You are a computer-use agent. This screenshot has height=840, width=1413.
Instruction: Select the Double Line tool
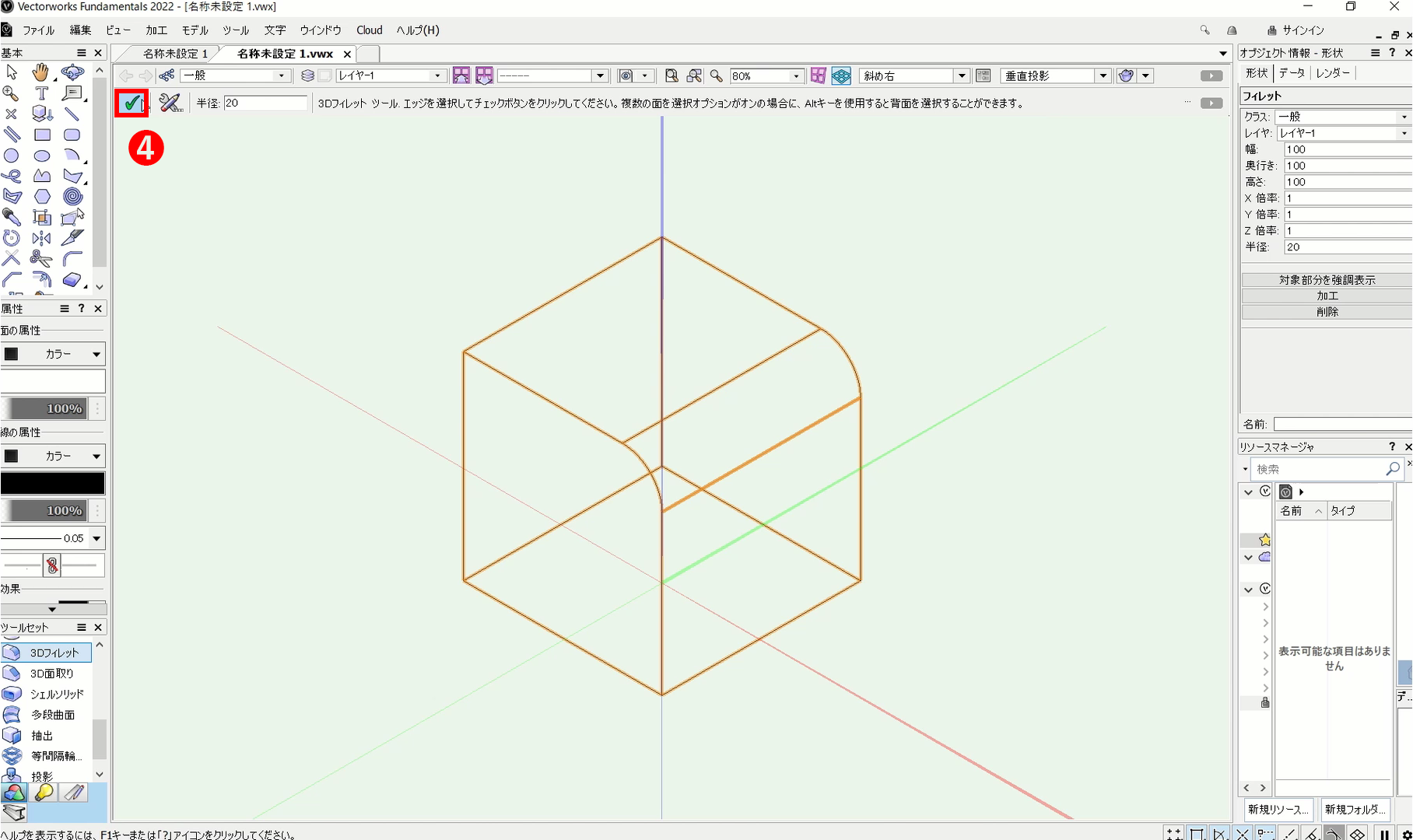(x=12, y=135)
